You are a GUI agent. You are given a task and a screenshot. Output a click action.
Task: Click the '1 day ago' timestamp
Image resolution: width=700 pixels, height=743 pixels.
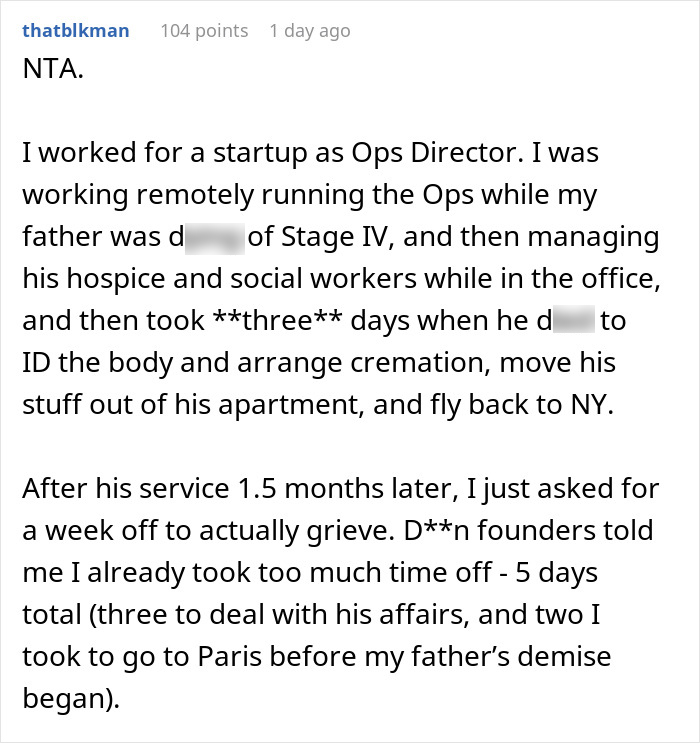tap(310, 31)
